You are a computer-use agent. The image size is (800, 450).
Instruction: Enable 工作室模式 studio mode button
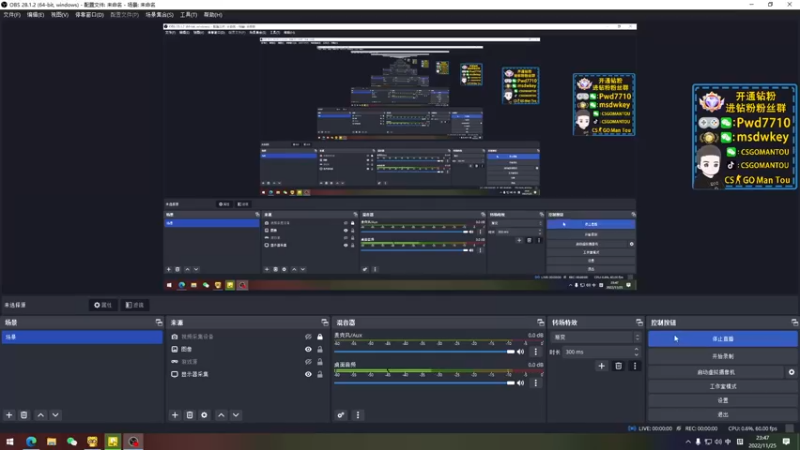tap(722, 386)
